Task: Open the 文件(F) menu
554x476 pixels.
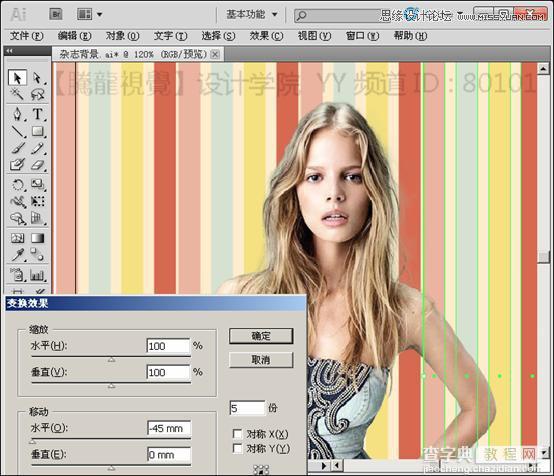Action: point(26,36)
